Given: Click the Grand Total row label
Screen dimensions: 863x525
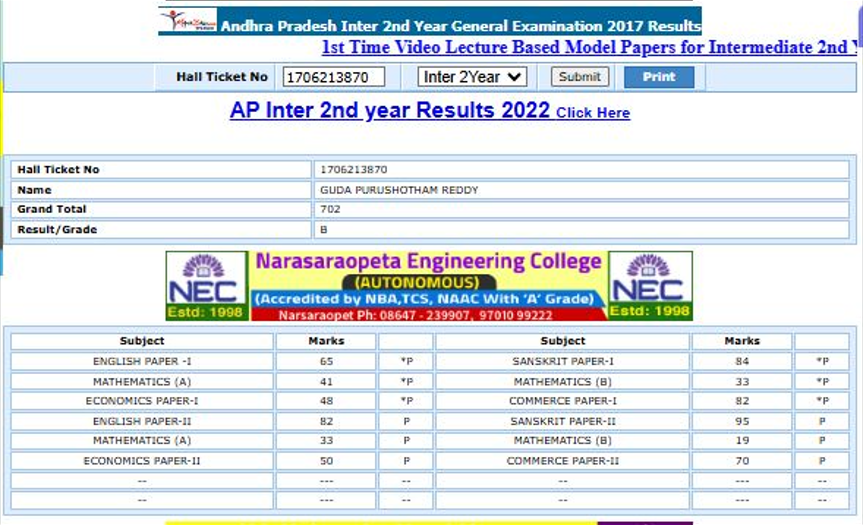Looking at the screenshot, I should 52,209.
